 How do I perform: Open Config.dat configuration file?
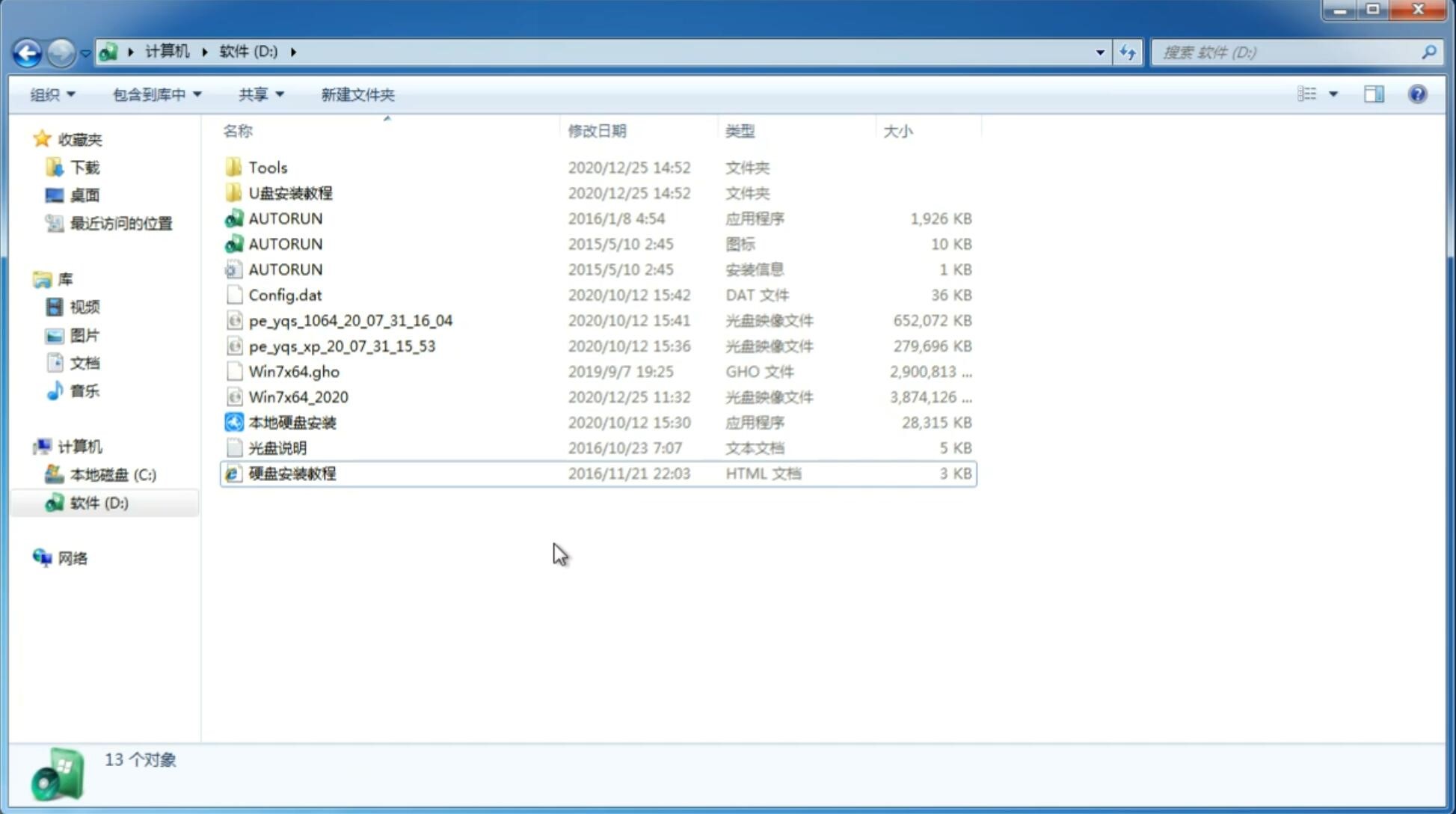tap(285, 294)
